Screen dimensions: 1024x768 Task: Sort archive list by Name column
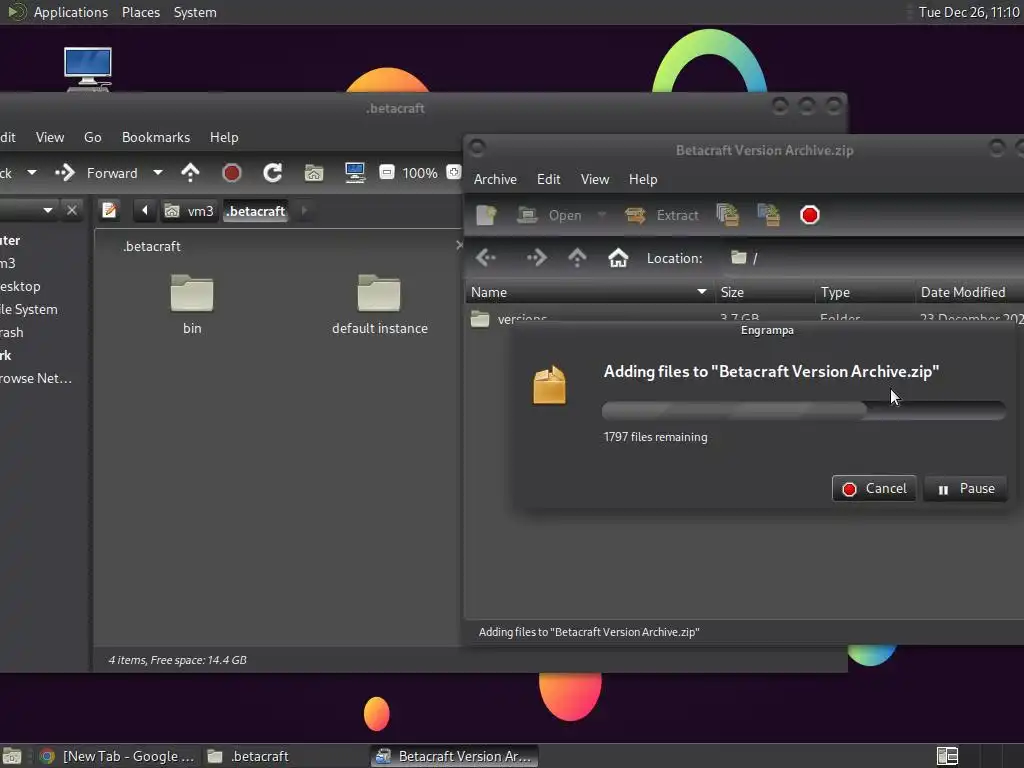point(588,292)
